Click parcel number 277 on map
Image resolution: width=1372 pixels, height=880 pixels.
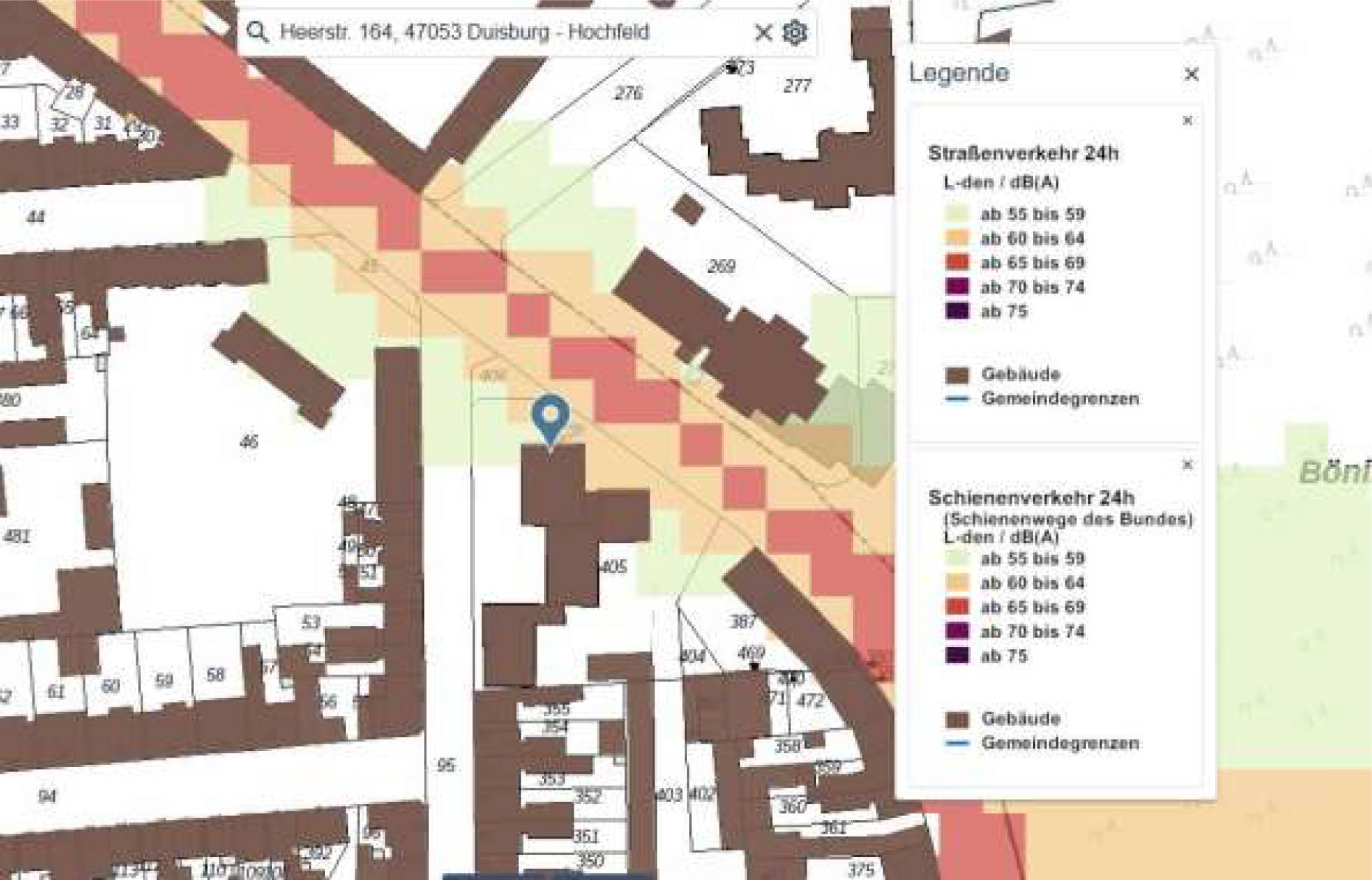pos(797,86)
